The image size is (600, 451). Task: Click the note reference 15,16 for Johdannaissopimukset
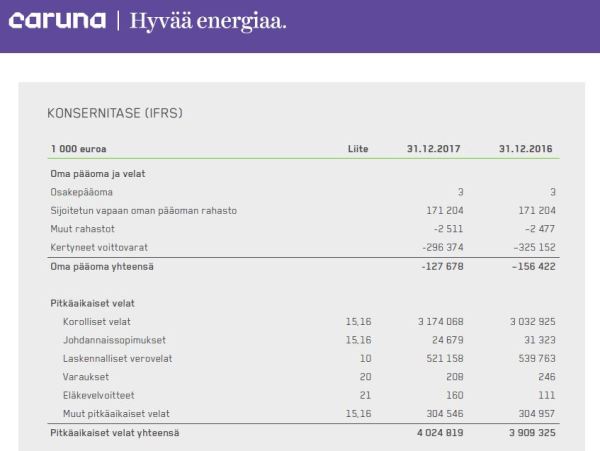pyautogui.click(x=357, y=340)
